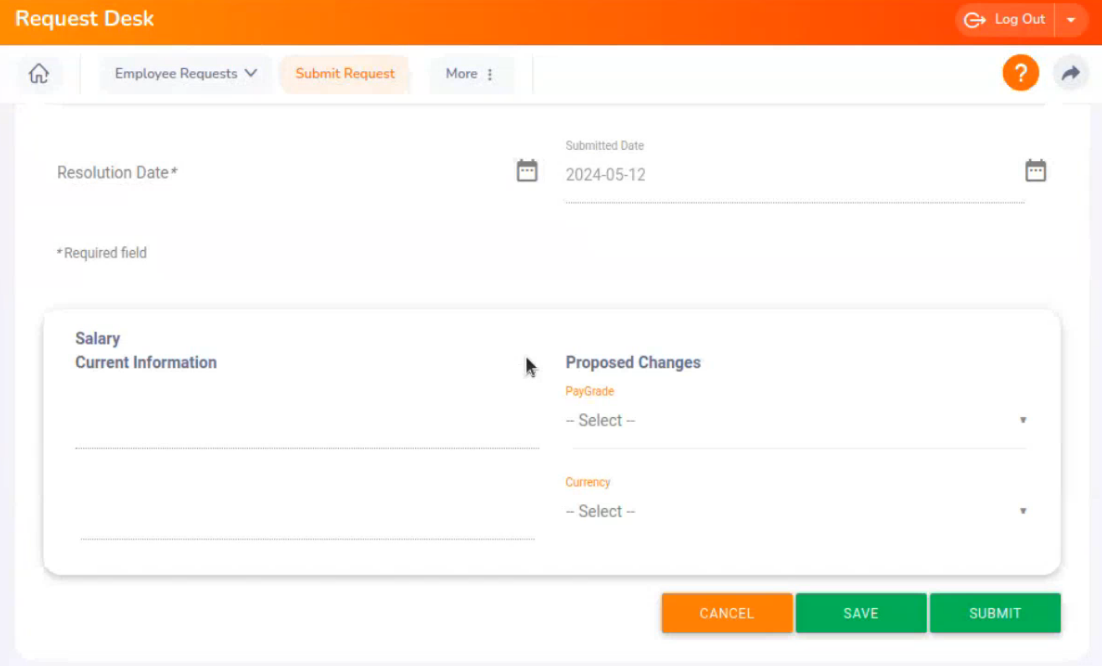1102x666 pixels.
Task: Open the More menu
Action: click(x=470, y=74)
